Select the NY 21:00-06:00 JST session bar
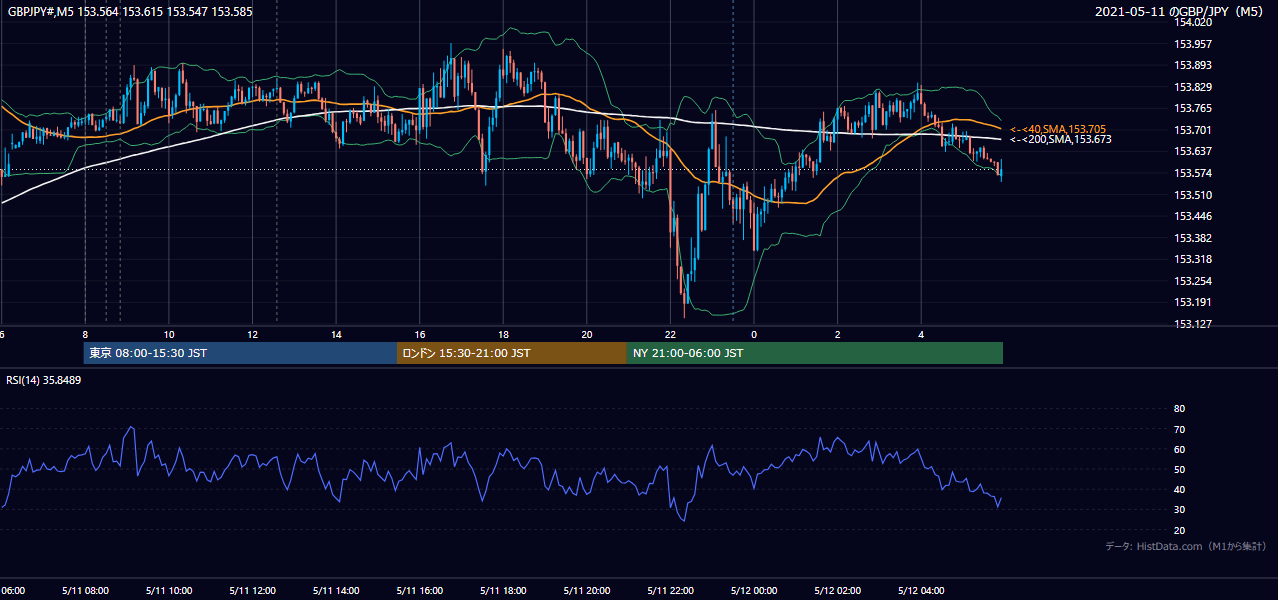 (x=815, y=353)
